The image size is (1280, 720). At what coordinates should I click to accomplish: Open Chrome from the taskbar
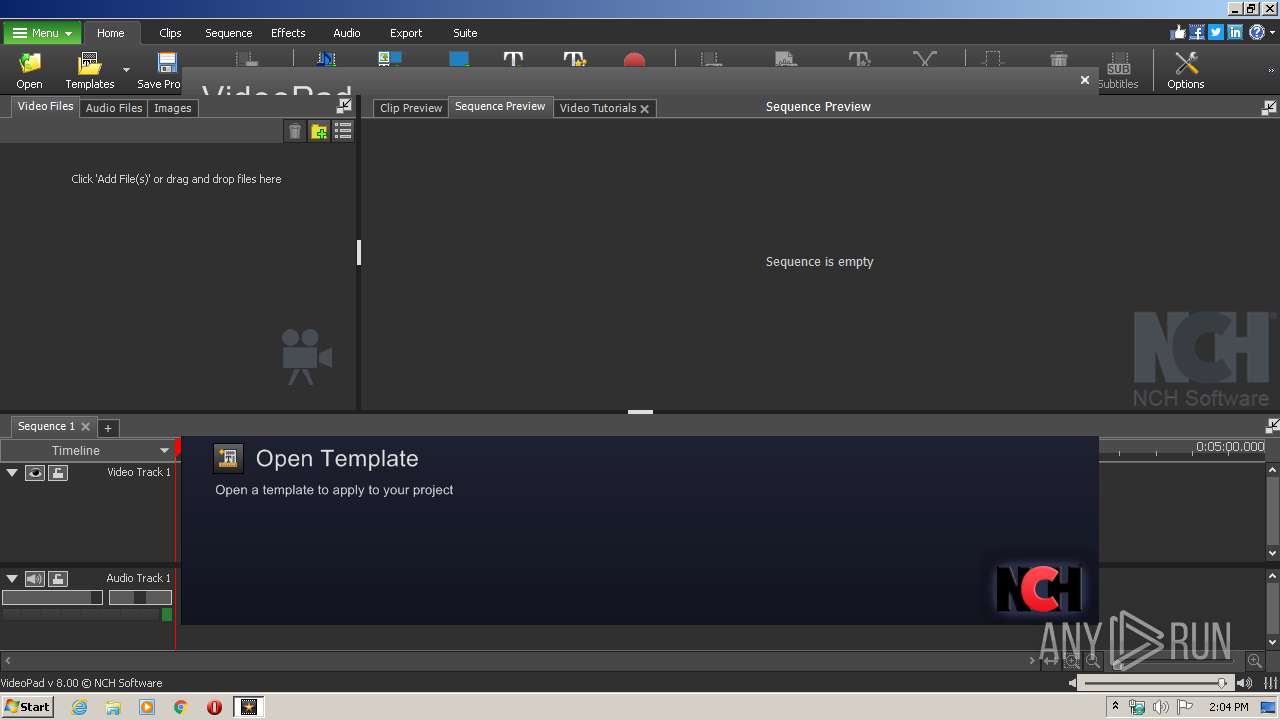point(181,707)
